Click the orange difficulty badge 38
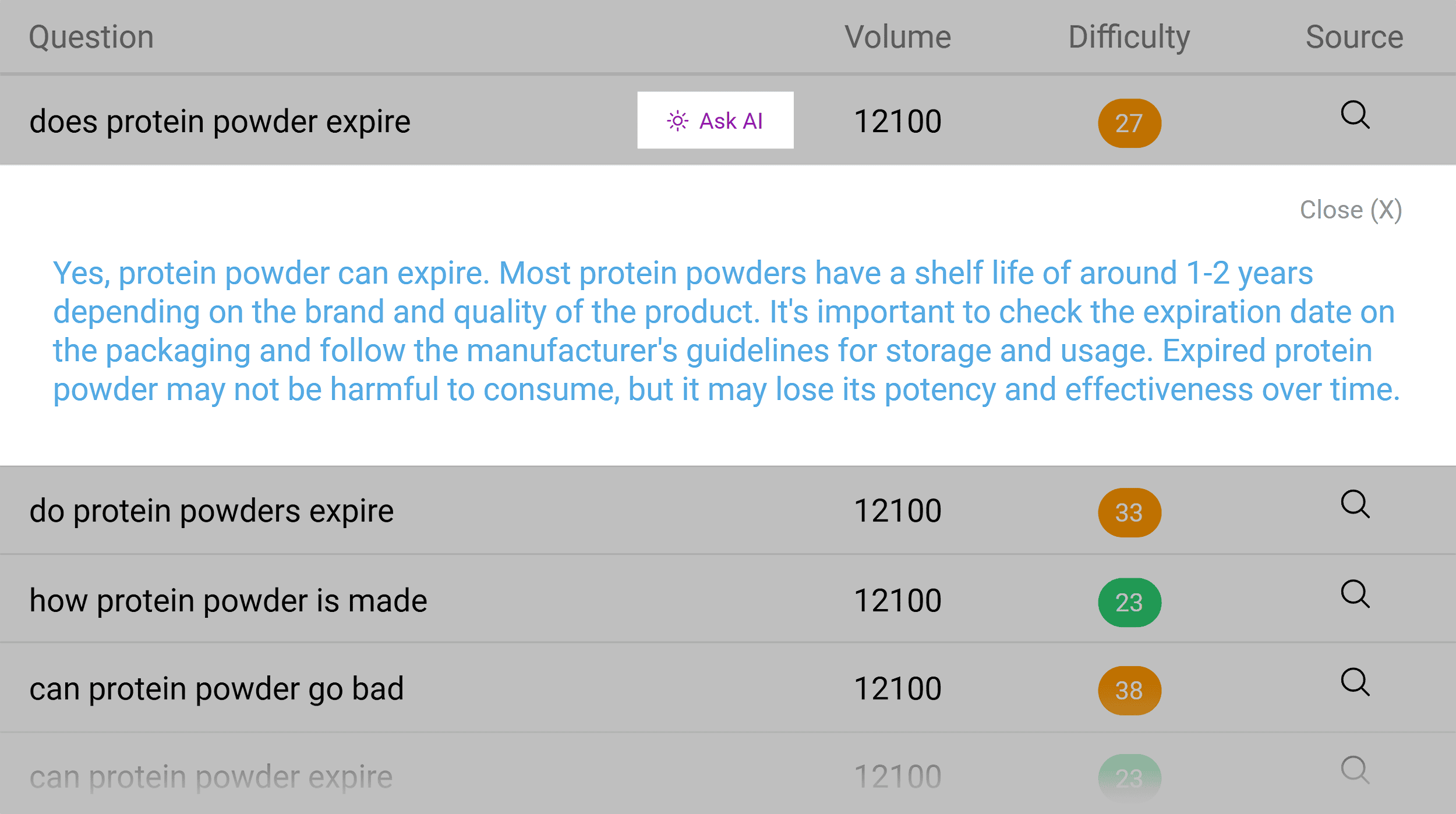This screenshot has height=814, width=1456. [x=1129, y=691]
